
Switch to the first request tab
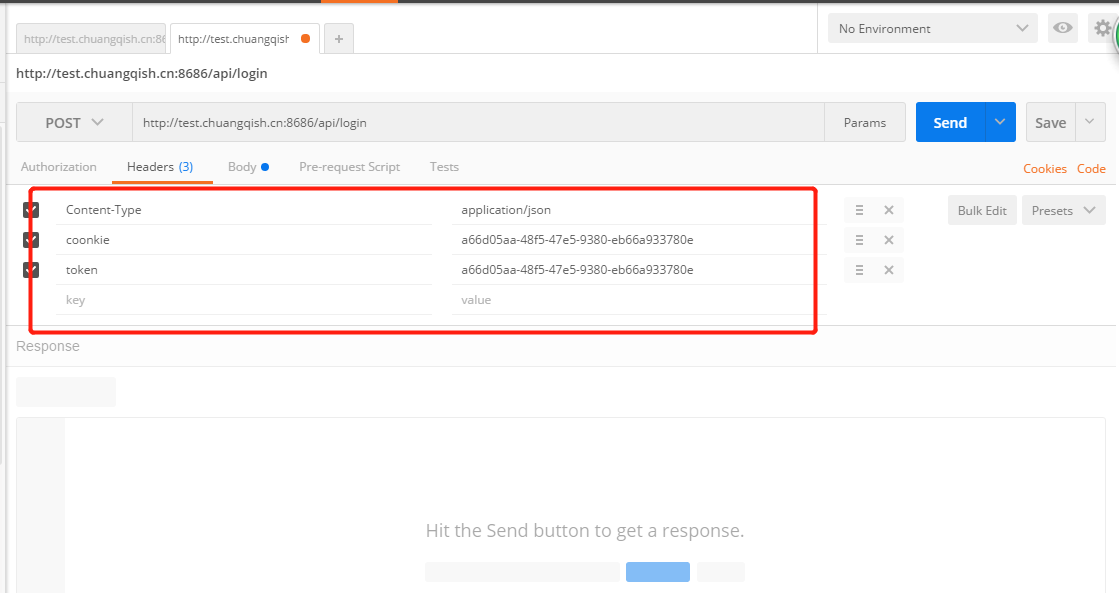[x=91, y=39]
